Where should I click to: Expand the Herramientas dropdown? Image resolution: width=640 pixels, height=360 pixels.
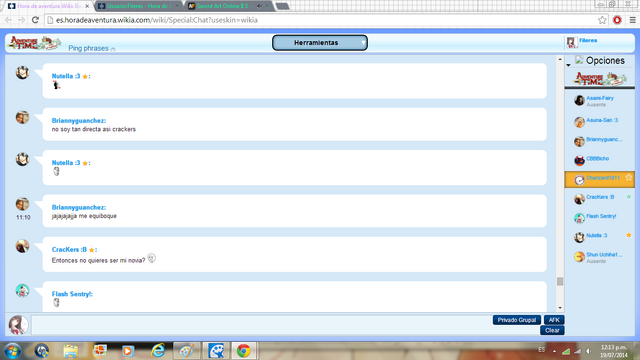[x=320, y=43]
